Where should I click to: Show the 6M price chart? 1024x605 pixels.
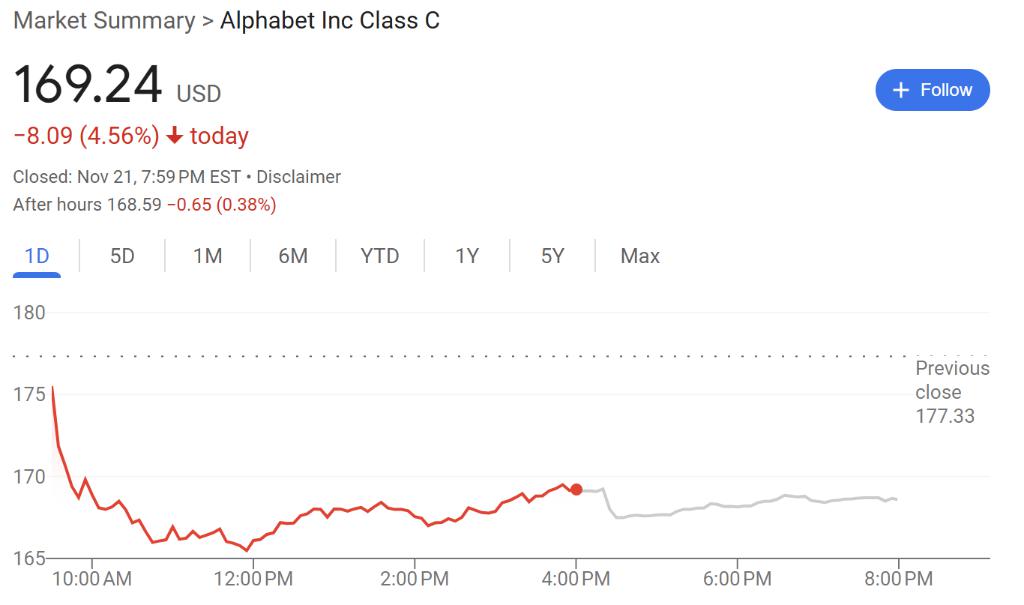(x=293, y=256)
